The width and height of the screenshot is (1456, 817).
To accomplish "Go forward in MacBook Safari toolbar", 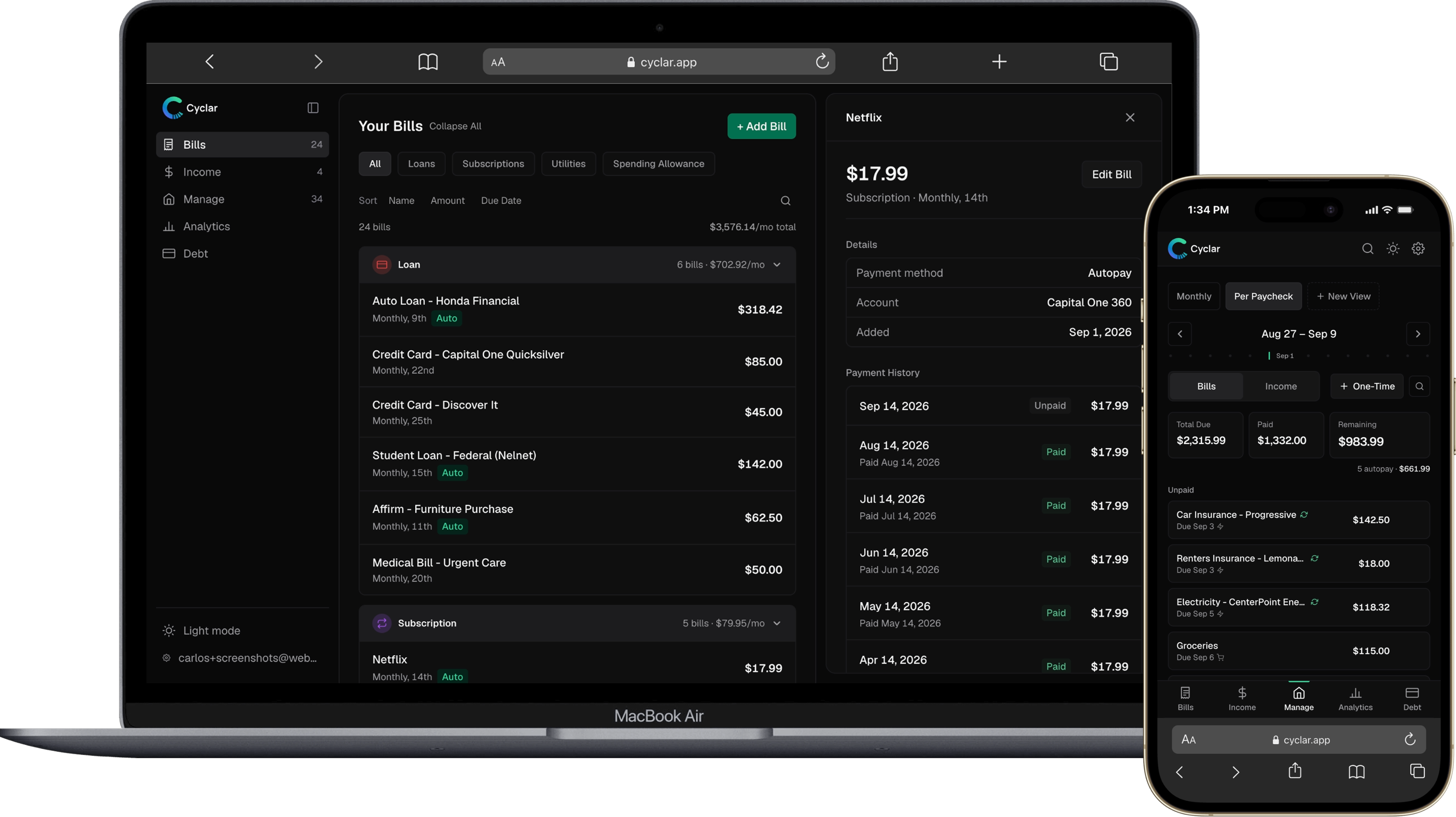I will coord(318,62).
